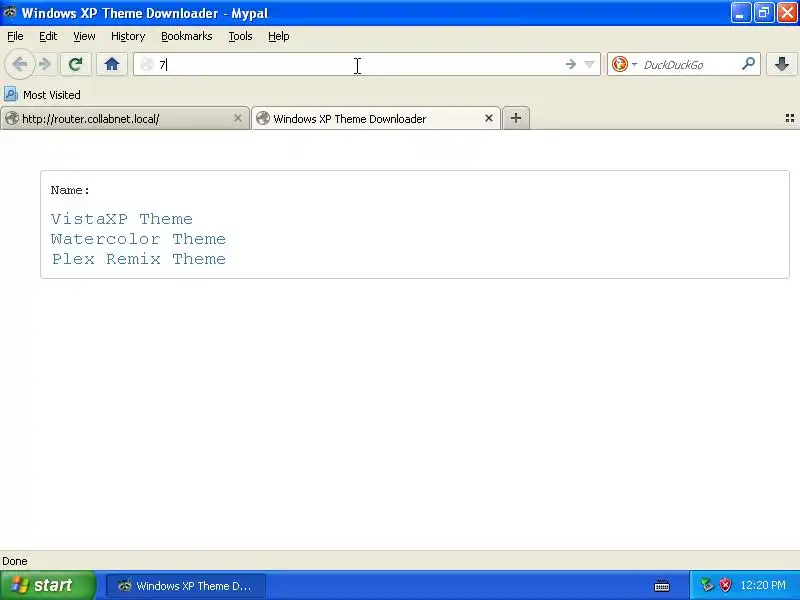Viewport: 800px width, 600px height.
Task: Select the Windows XP Theme Downloader tab
Action: pos(376,119)
